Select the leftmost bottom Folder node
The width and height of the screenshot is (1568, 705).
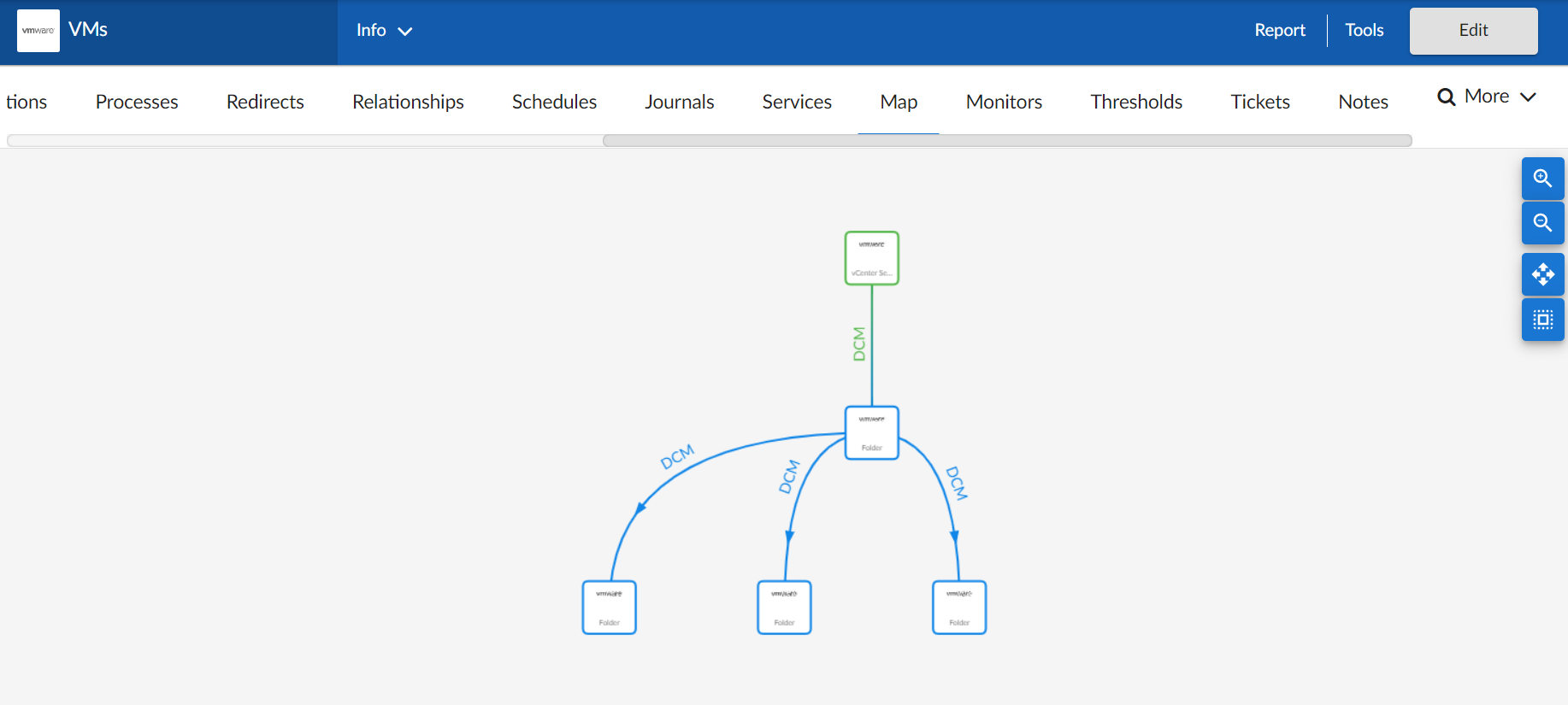click(609, 608)
